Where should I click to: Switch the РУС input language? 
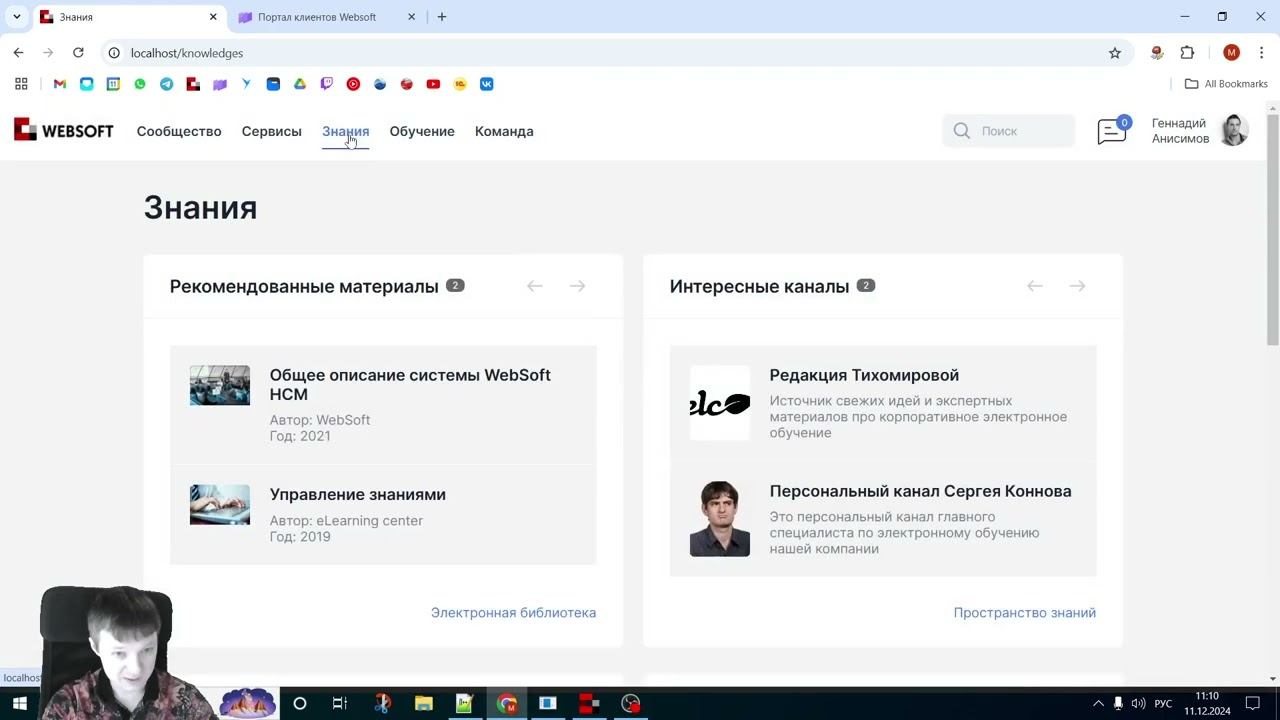(x=1163, y=704)
